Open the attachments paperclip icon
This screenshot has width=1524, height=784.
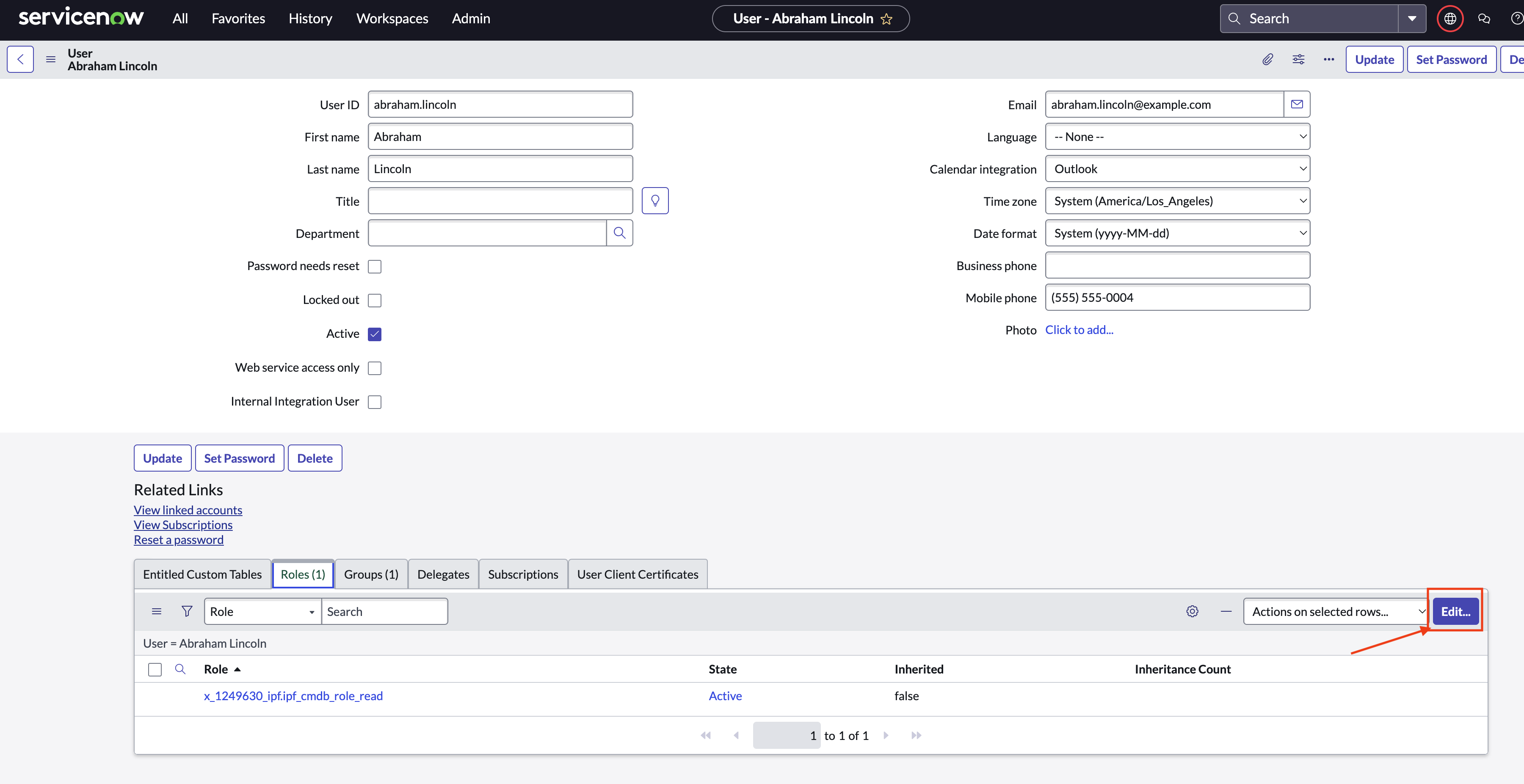point(1267,59)
